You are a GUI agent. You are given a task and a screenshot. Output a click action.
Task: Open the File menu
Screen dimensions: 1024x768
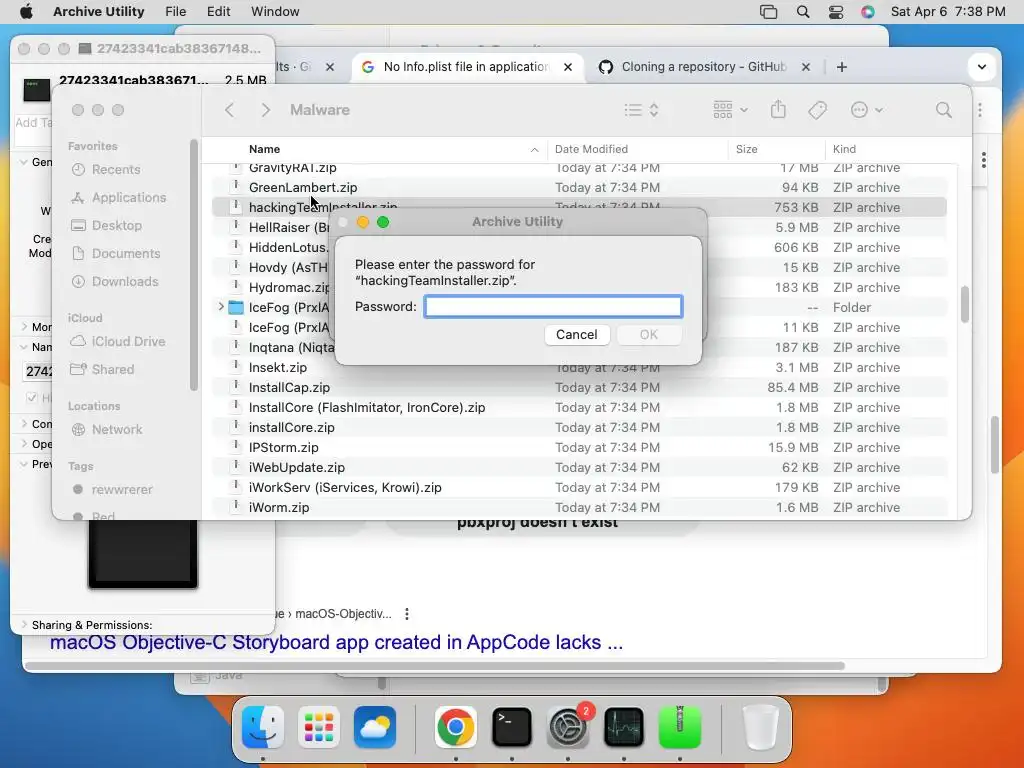pyautogui.click(x=176, y=11)
